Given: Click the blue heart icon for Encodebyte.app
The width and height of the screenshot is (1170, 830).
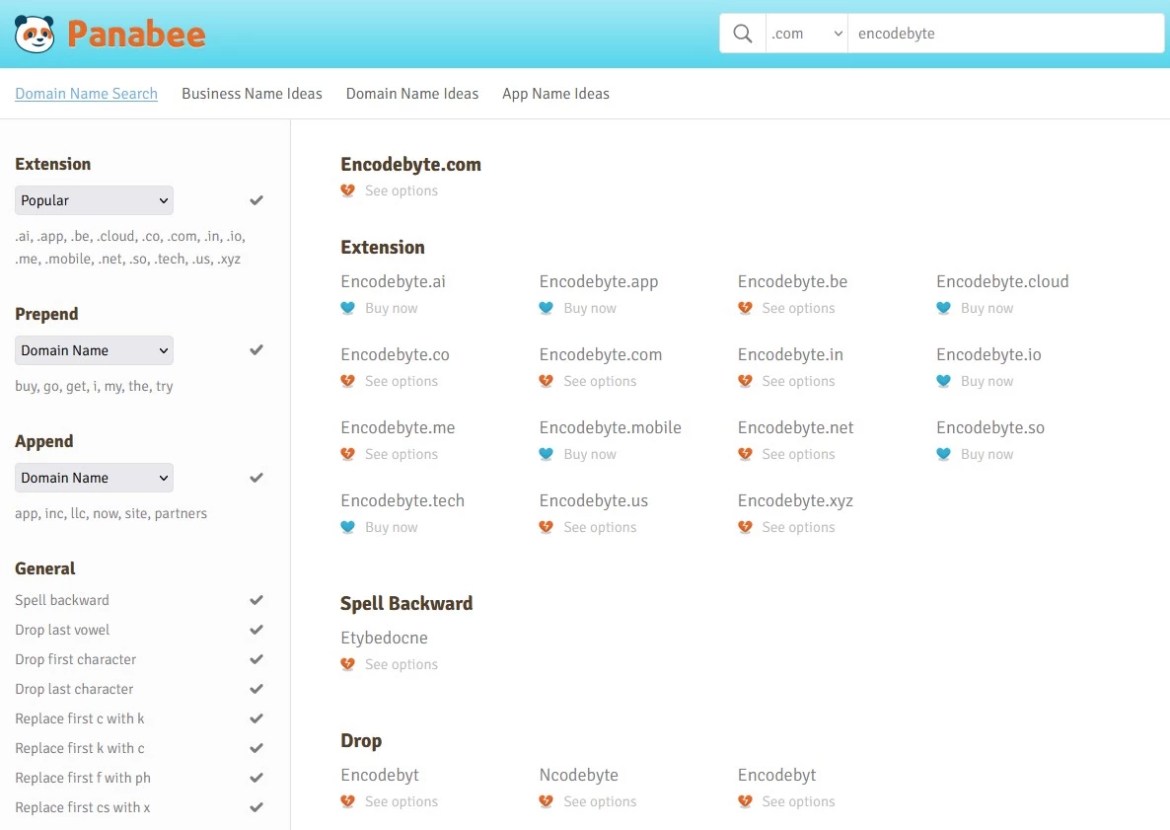Looking at the screenshot, I should [546, 308].
